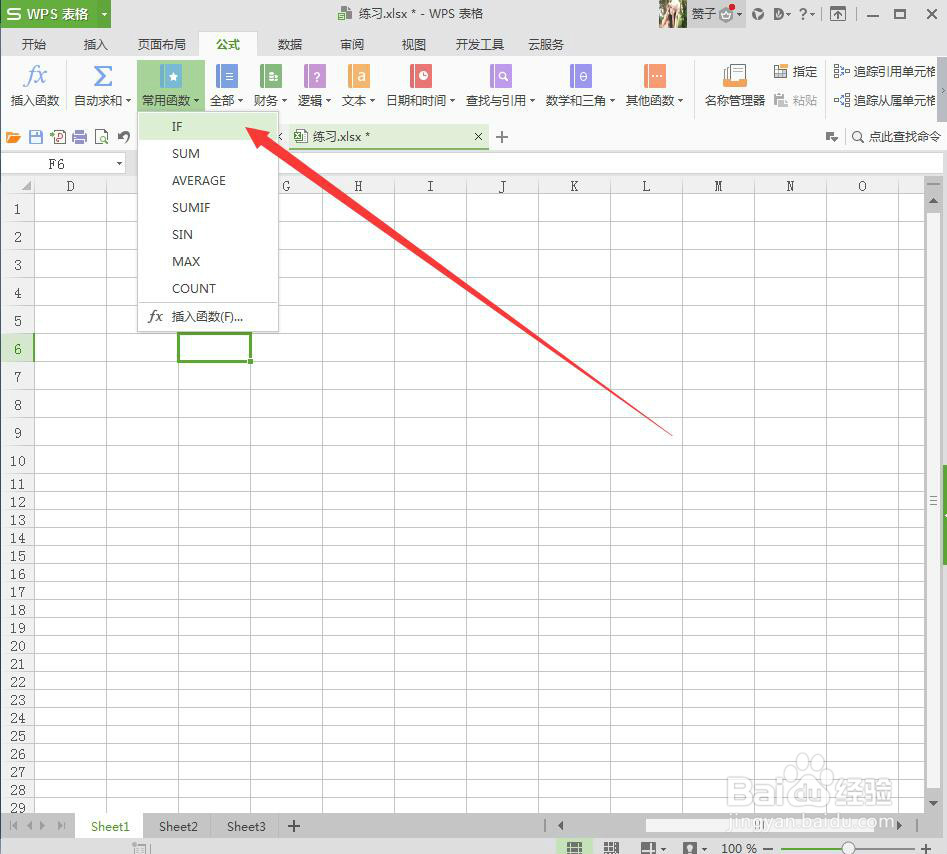This screenshot has width=947, height=854.
Task: Select COUNT from the function list
Action: [x=208, y=289]
